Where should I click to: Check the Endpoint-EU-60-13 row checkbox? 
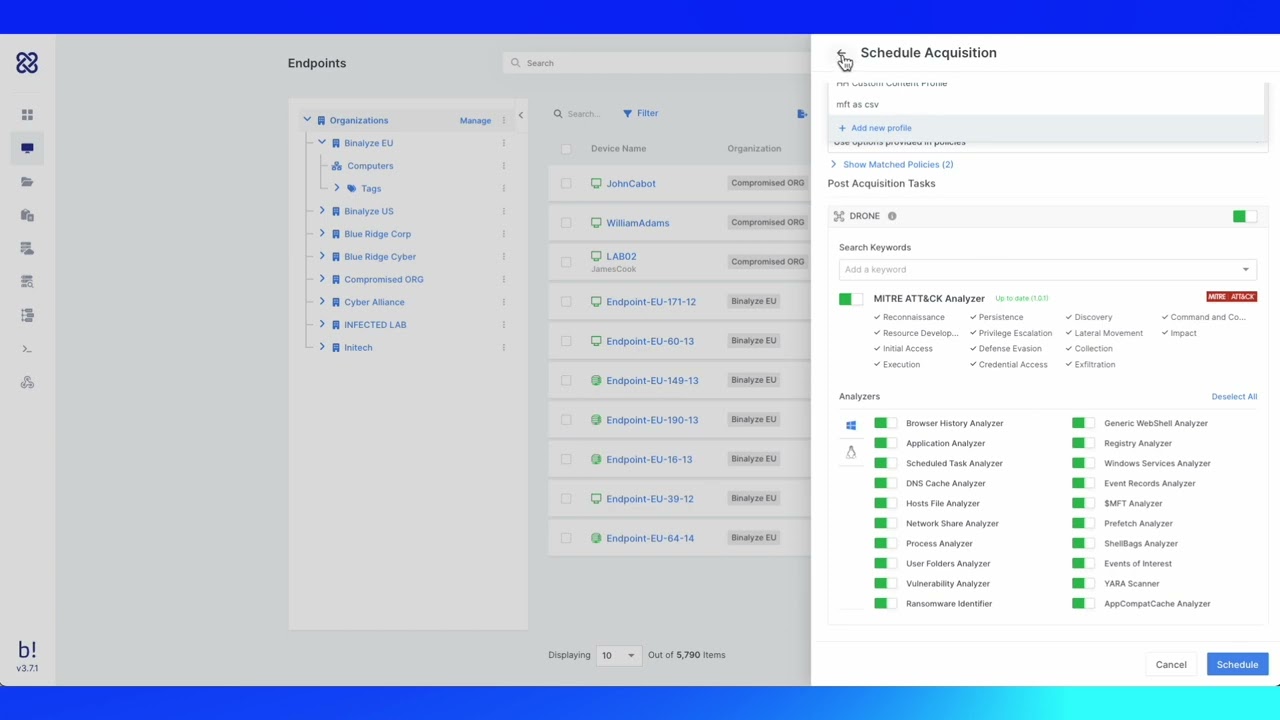pos(566,341)
